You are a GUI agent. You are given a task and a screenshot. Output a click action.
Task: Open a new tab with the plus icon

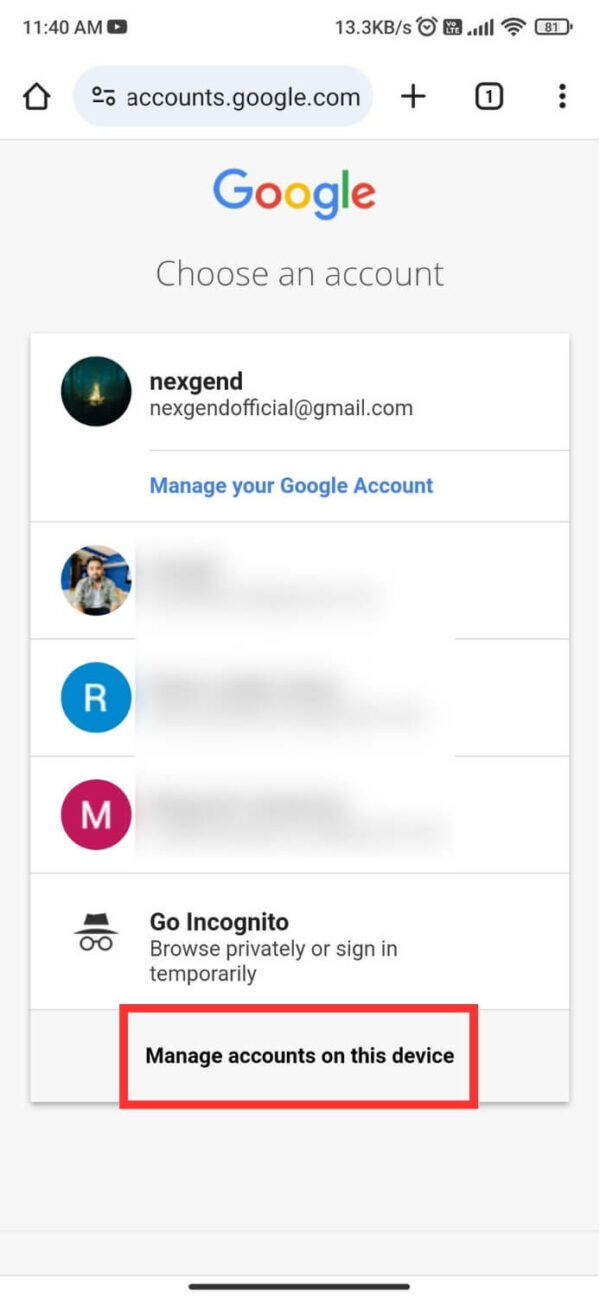coord(413,96)
